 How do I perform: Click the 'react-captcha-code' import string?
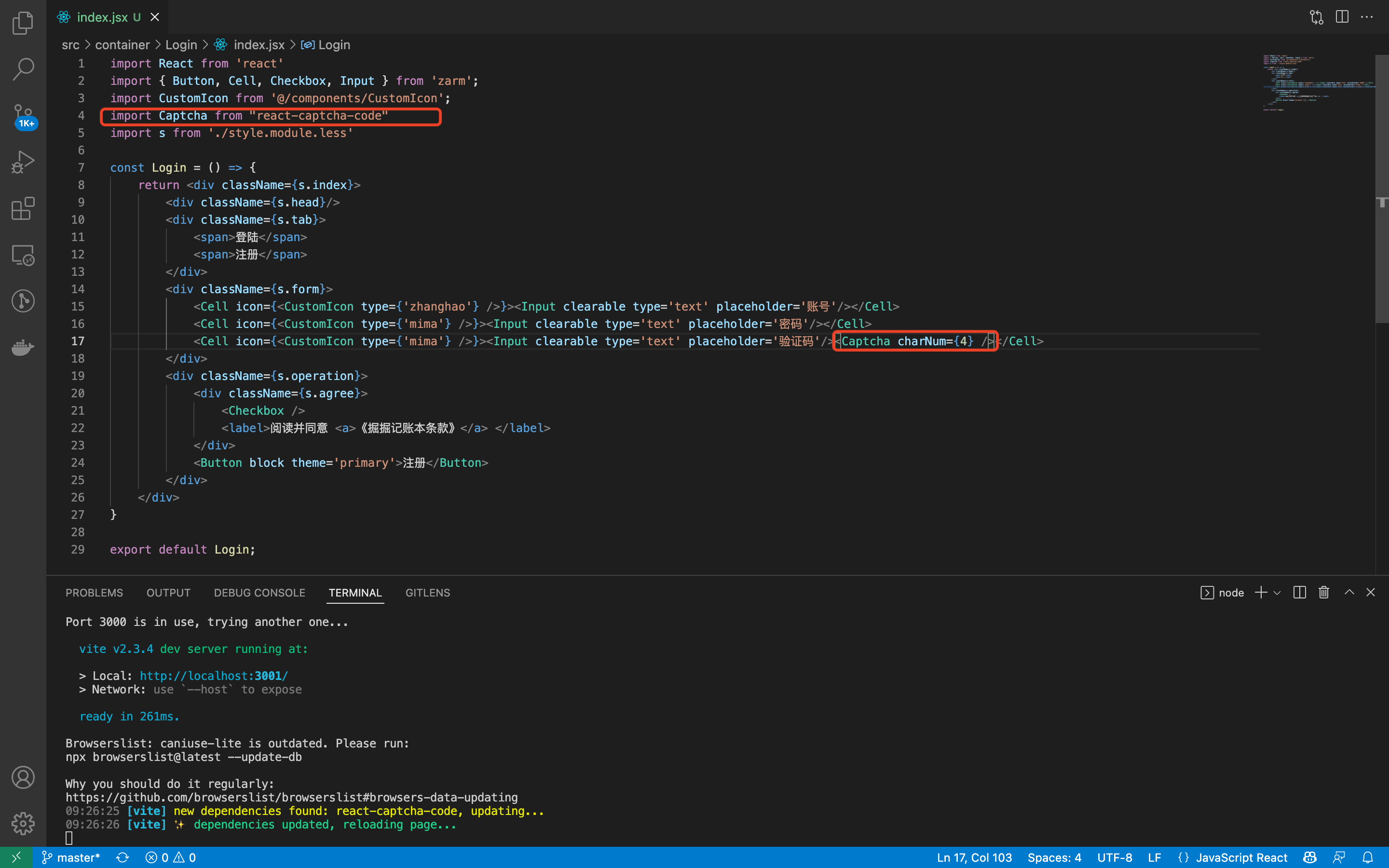point(318,115)
